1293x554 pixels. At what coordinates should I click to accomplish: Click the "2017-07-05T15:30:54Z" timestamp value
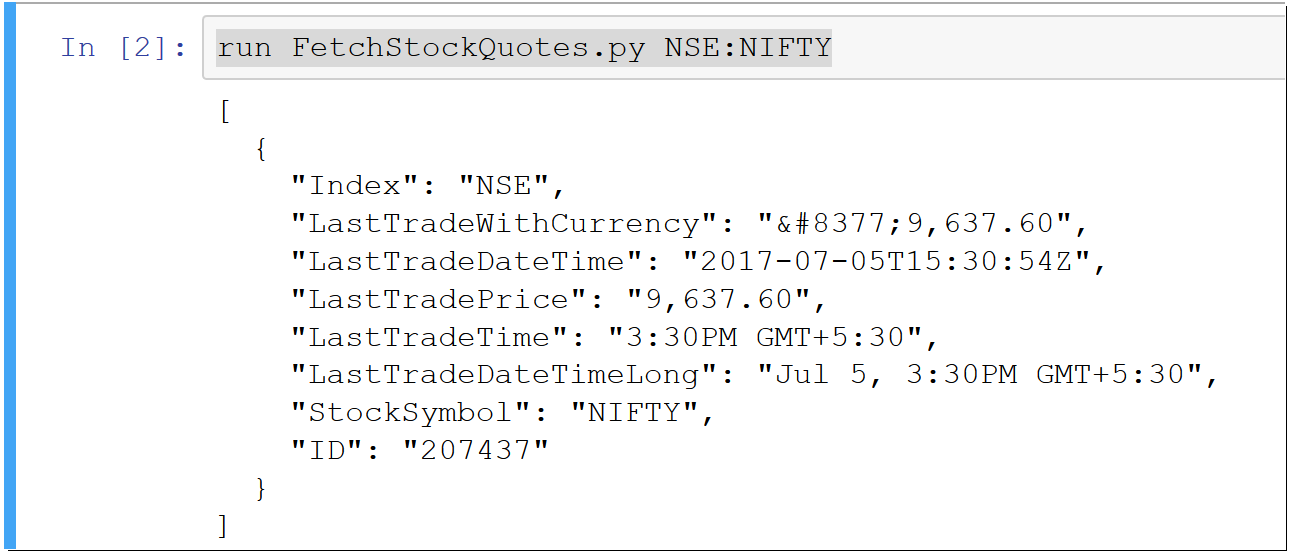click(x=887, y=262)
